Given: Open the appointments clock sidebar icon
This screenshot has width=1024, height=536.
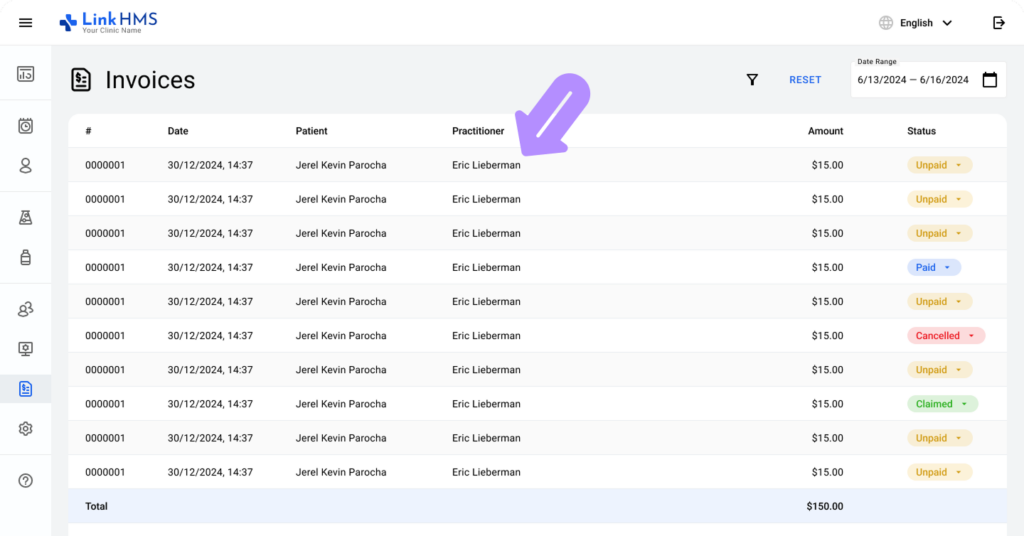Looking at the screenshot, I should [x=25, y=126].
